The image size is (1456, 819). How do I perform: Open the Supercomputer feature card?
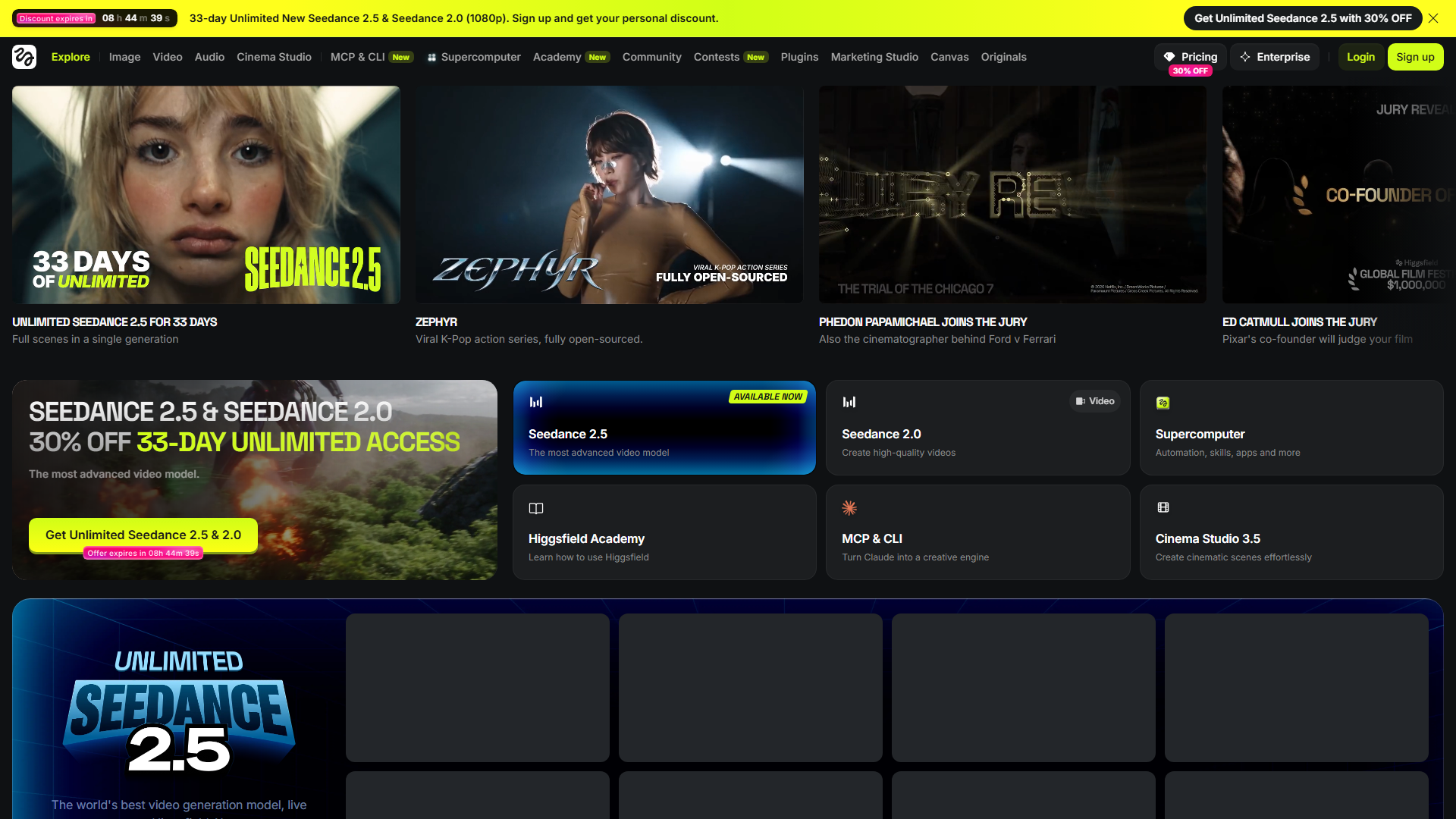[x=1291, y=428]
